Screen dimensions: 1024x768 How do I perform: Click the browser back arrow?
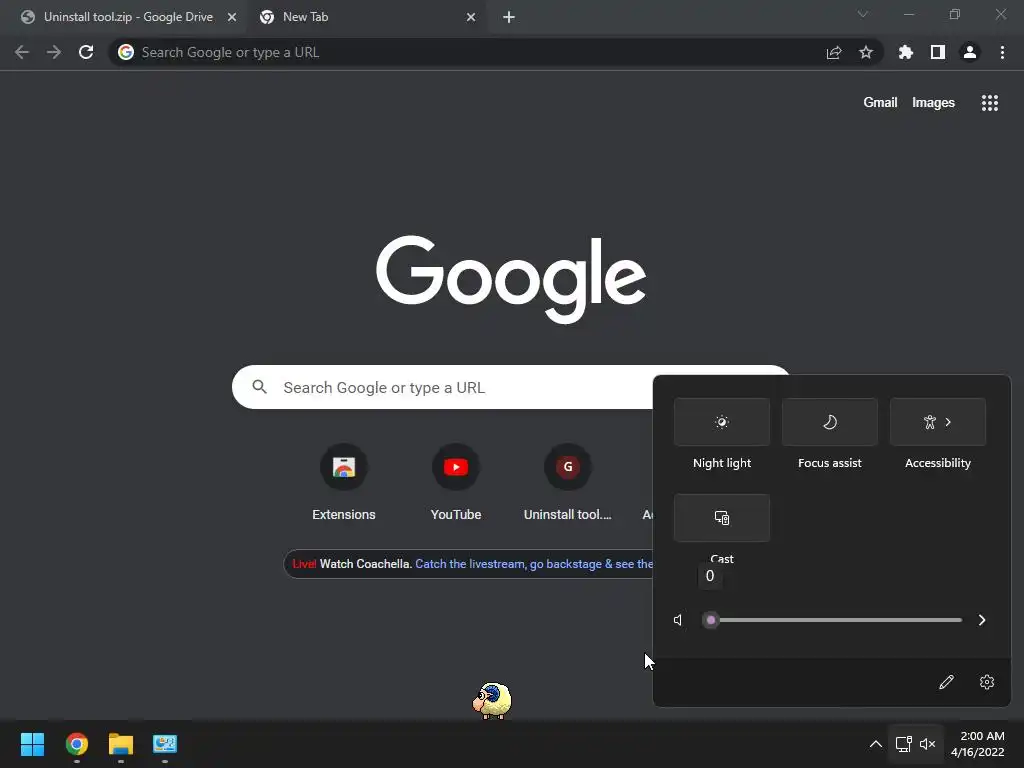click(x=22, y=52)
